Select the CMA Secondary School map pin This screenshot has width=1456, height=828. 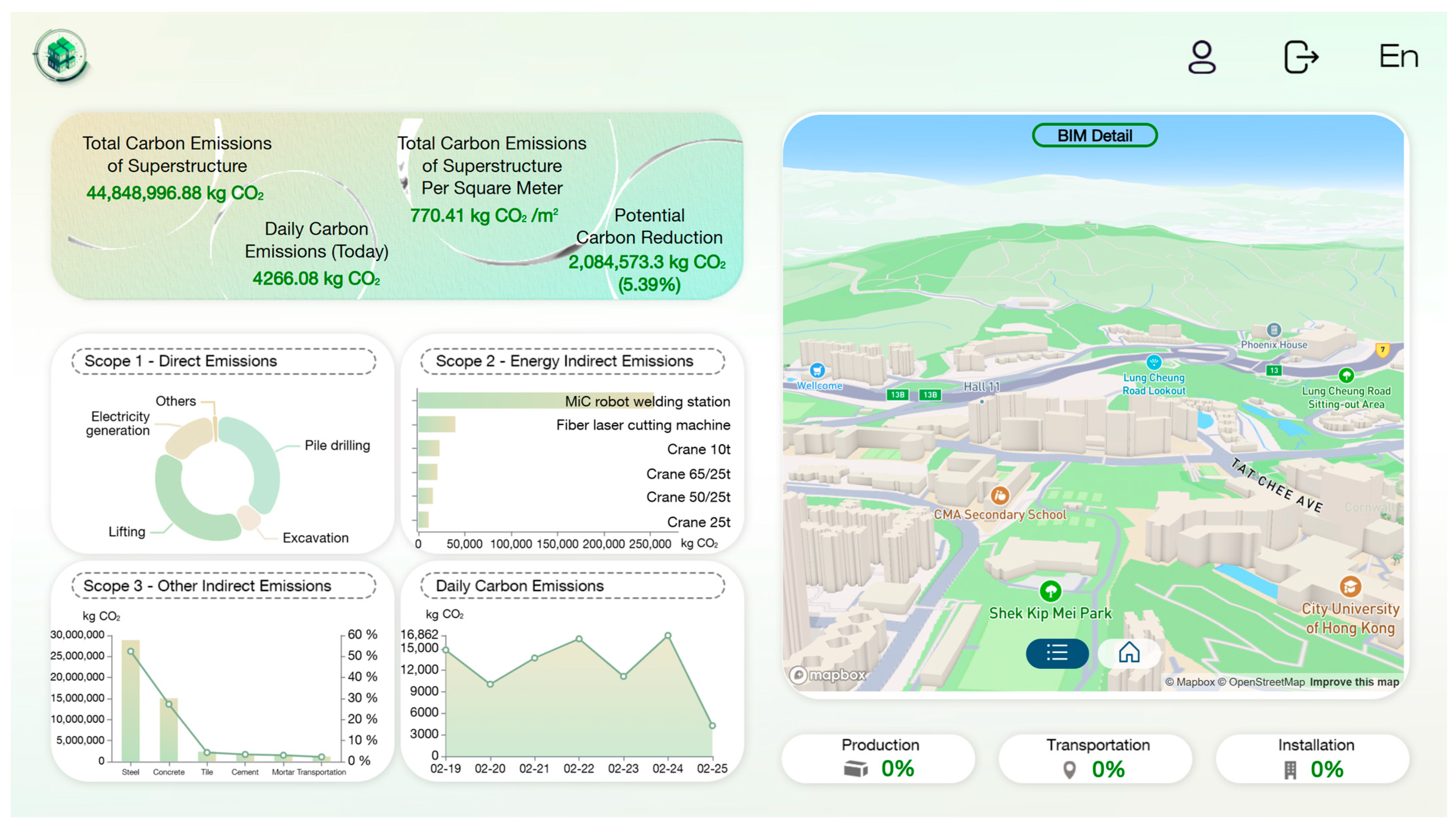point(999,496)
